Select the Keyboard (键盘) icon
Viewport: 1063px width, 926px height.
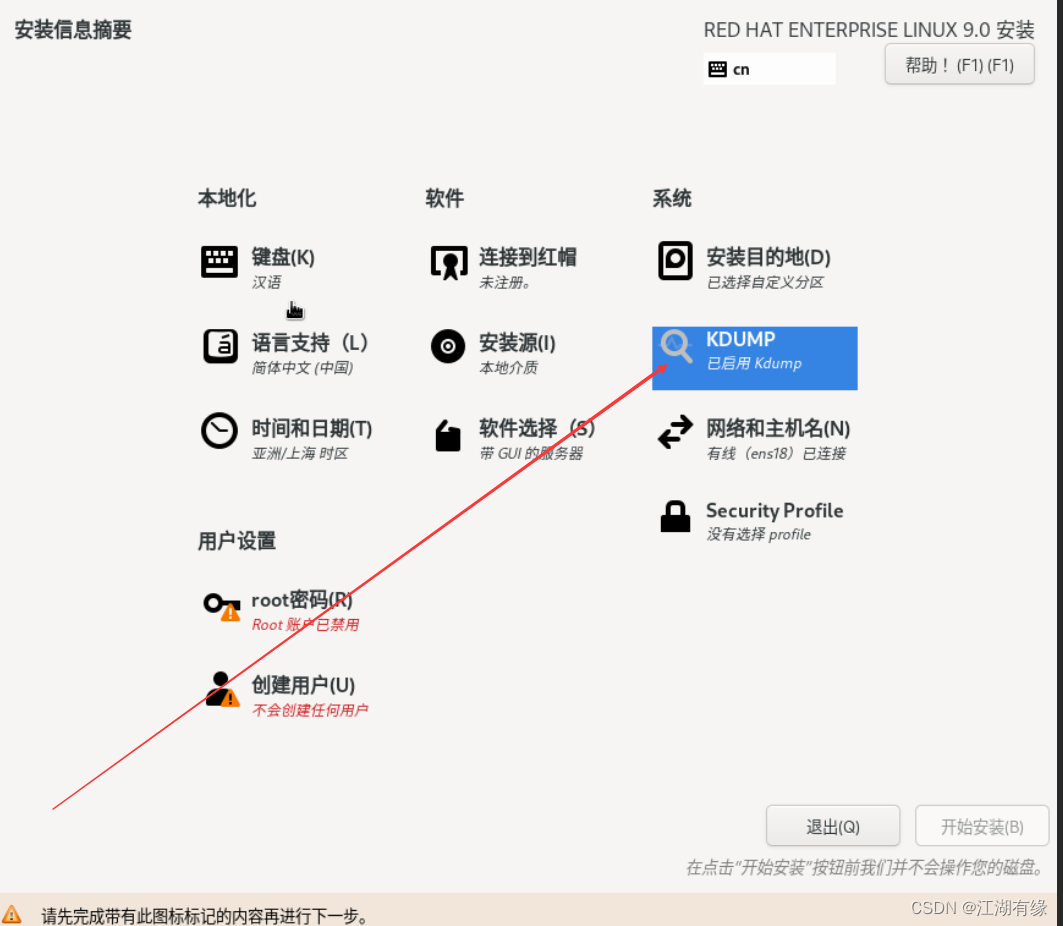219,263
